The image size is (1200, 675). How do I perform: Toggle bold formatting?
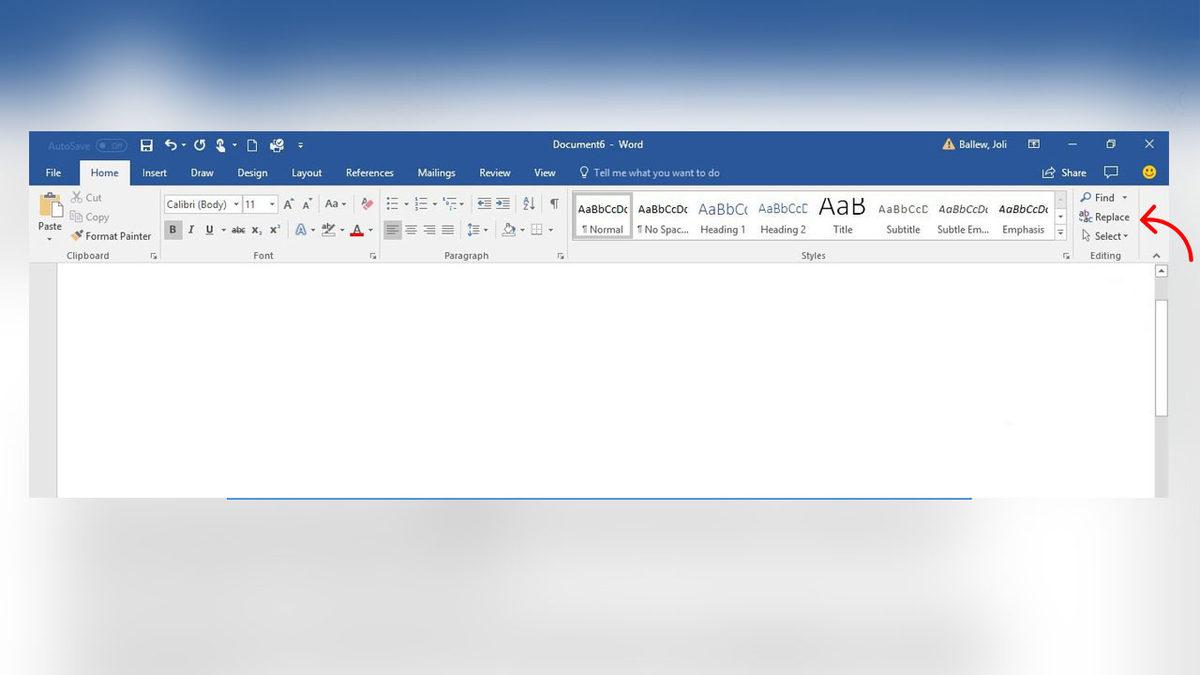[172, 230]
